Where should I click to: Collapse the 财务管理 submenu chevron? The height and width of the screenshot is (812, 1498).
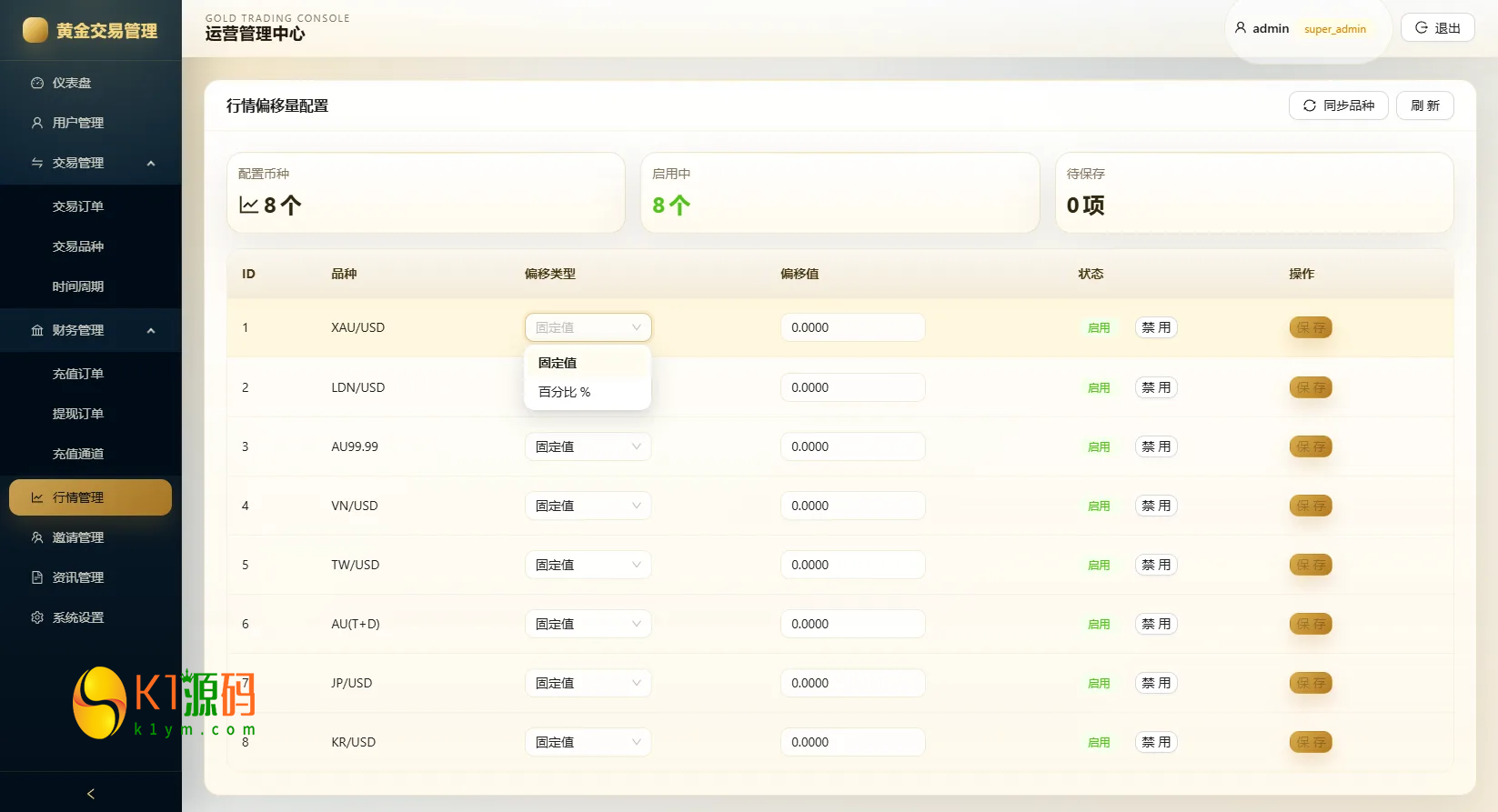pos(151,330)
